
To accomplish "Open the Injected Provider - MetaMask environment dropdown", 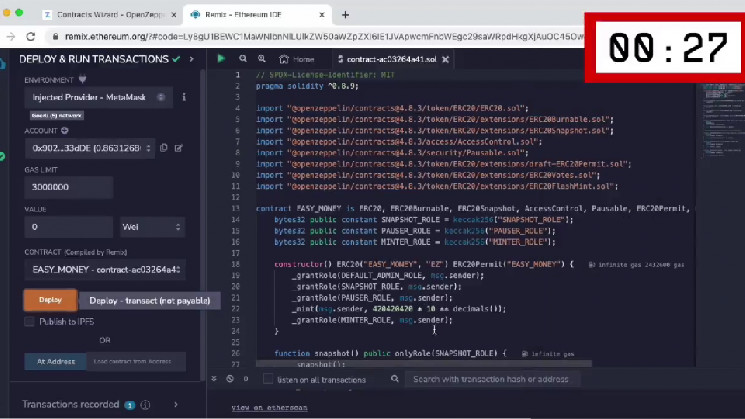I will tap(98, 97).
